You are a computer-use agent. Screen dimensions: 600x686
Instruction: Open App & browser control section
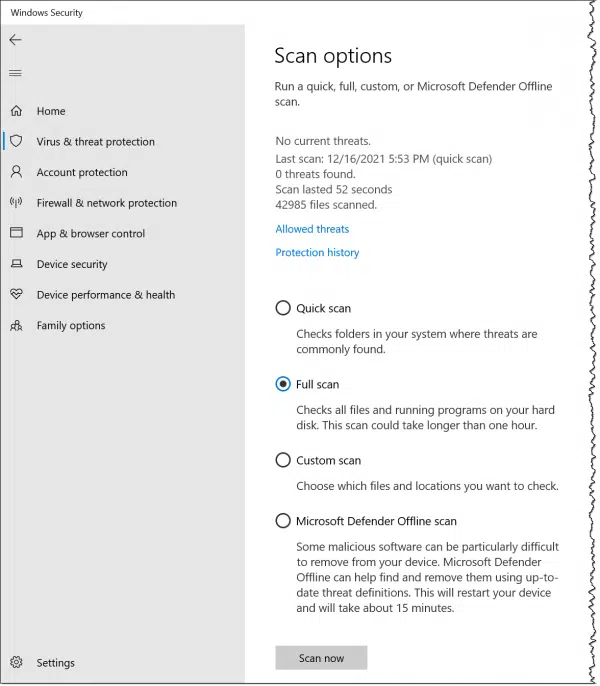tap(91, 234)
